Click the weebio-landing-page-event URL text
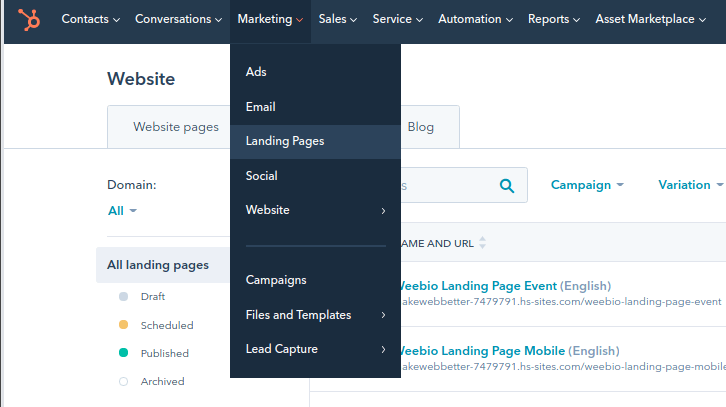This screenshot has width=726, height=407. click(x=561, y=302)
